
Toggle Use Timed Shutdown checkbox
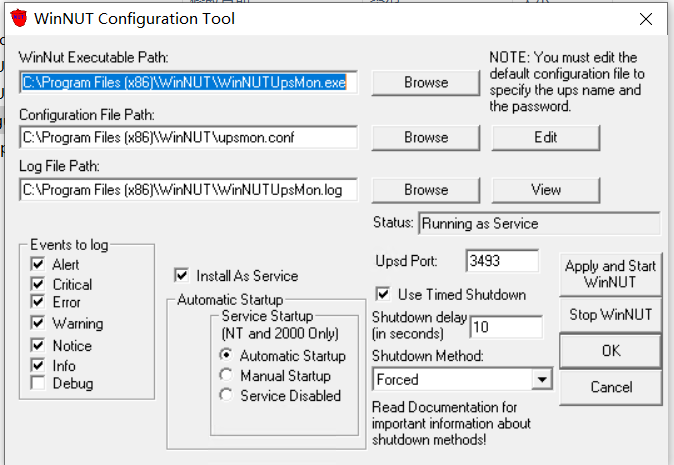point(383,294)
